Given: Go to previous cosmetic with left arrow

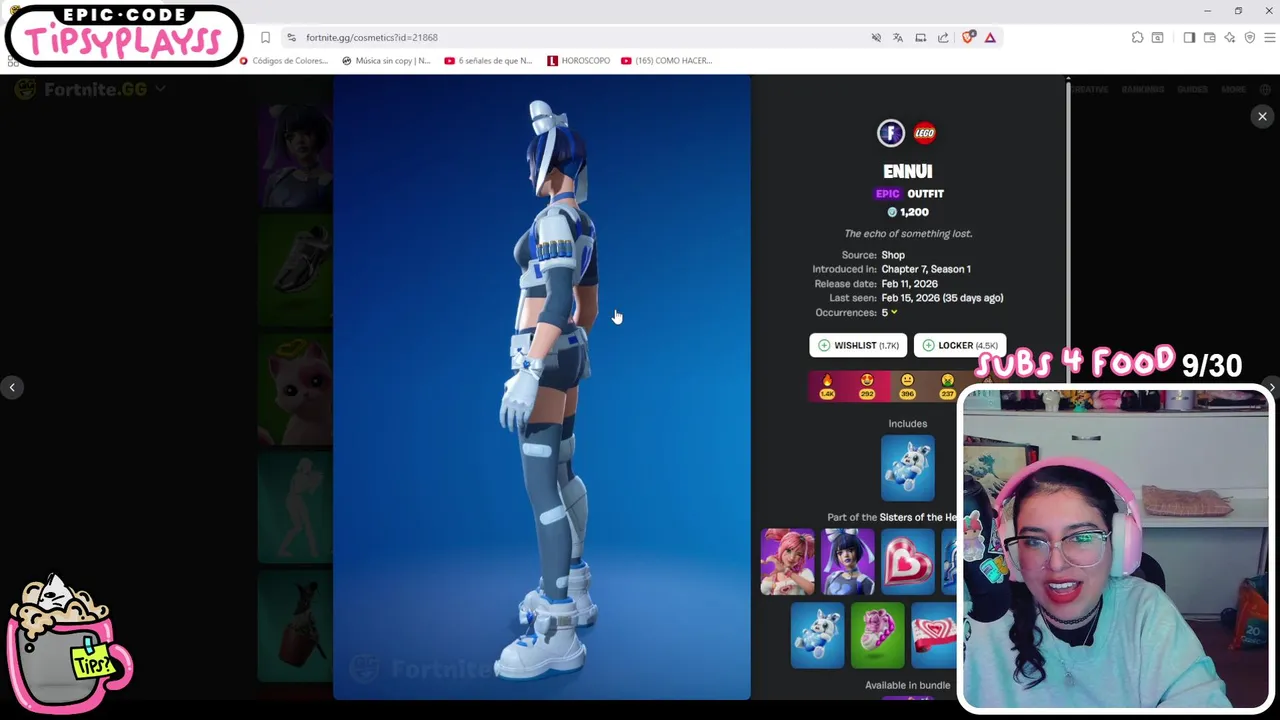Looking at the screenshot, I should (12, 387).
